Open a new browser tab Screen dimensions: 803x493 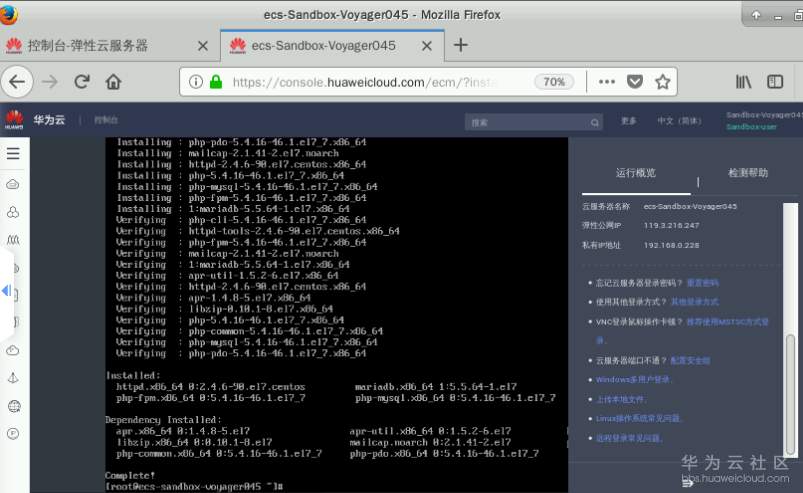click(460, 45)
